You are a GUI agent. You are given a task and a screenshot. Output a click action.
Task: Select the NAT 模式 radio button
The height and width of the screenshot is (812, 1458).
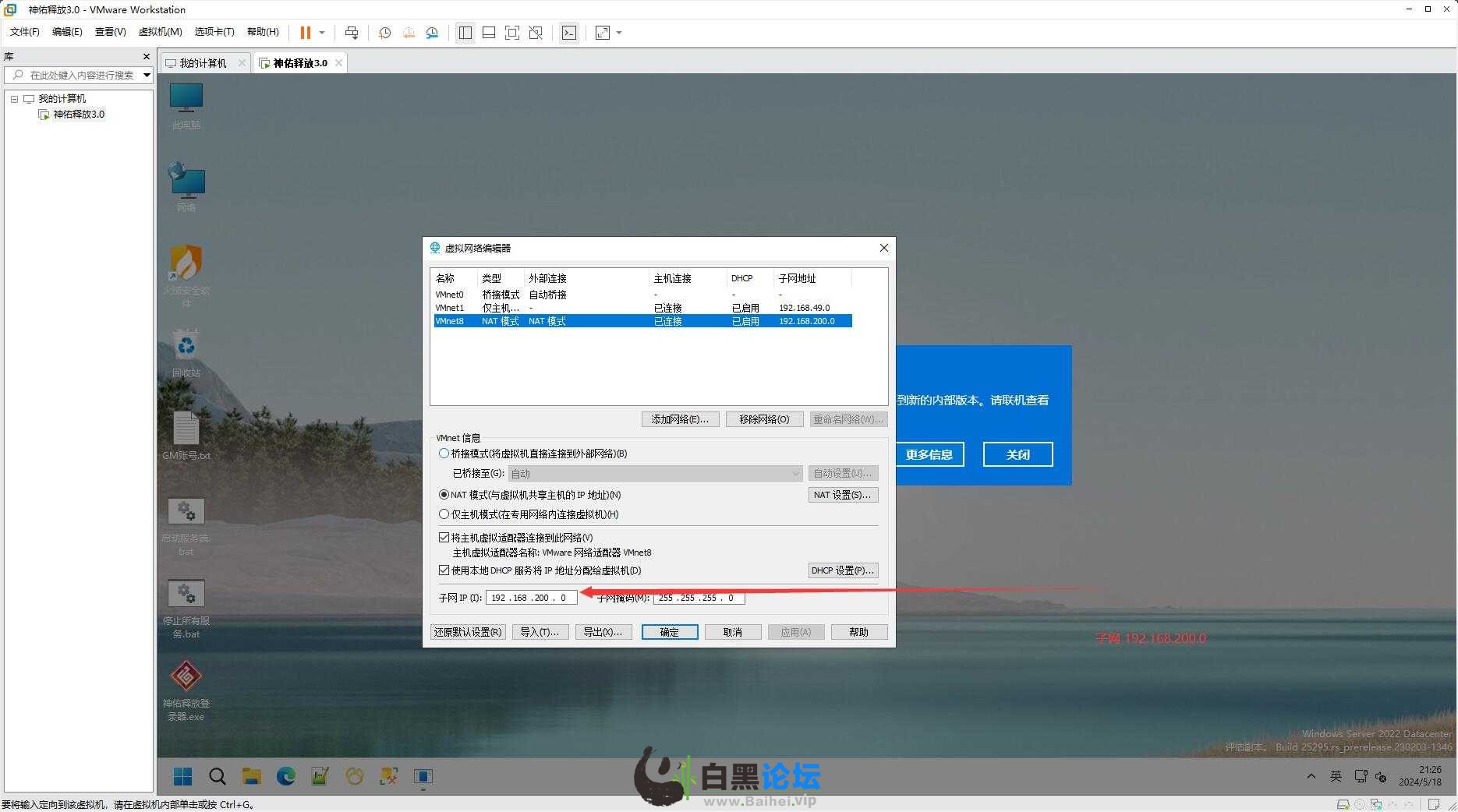[444, 495]
